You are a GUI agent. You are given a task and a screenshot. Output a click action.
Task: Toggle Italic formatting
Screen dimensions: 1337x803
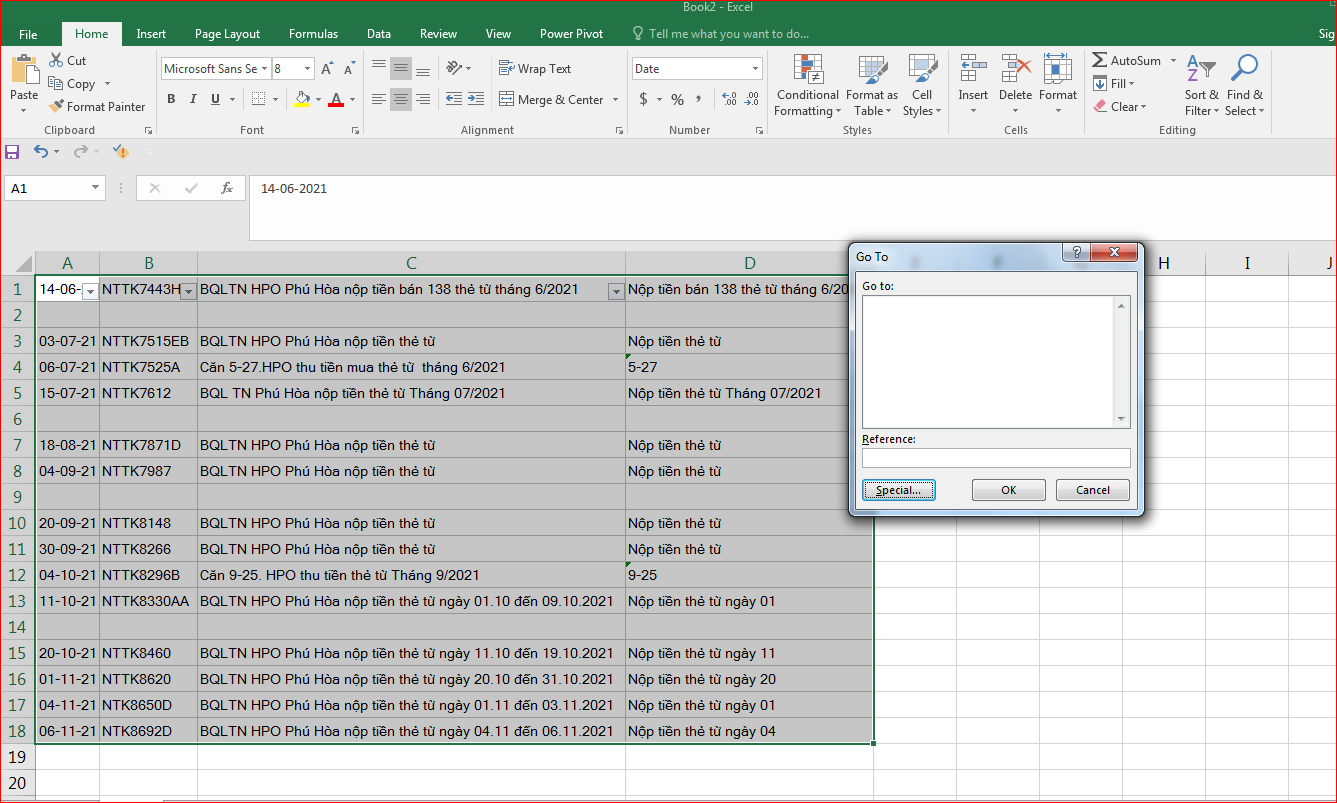point(193,99)
